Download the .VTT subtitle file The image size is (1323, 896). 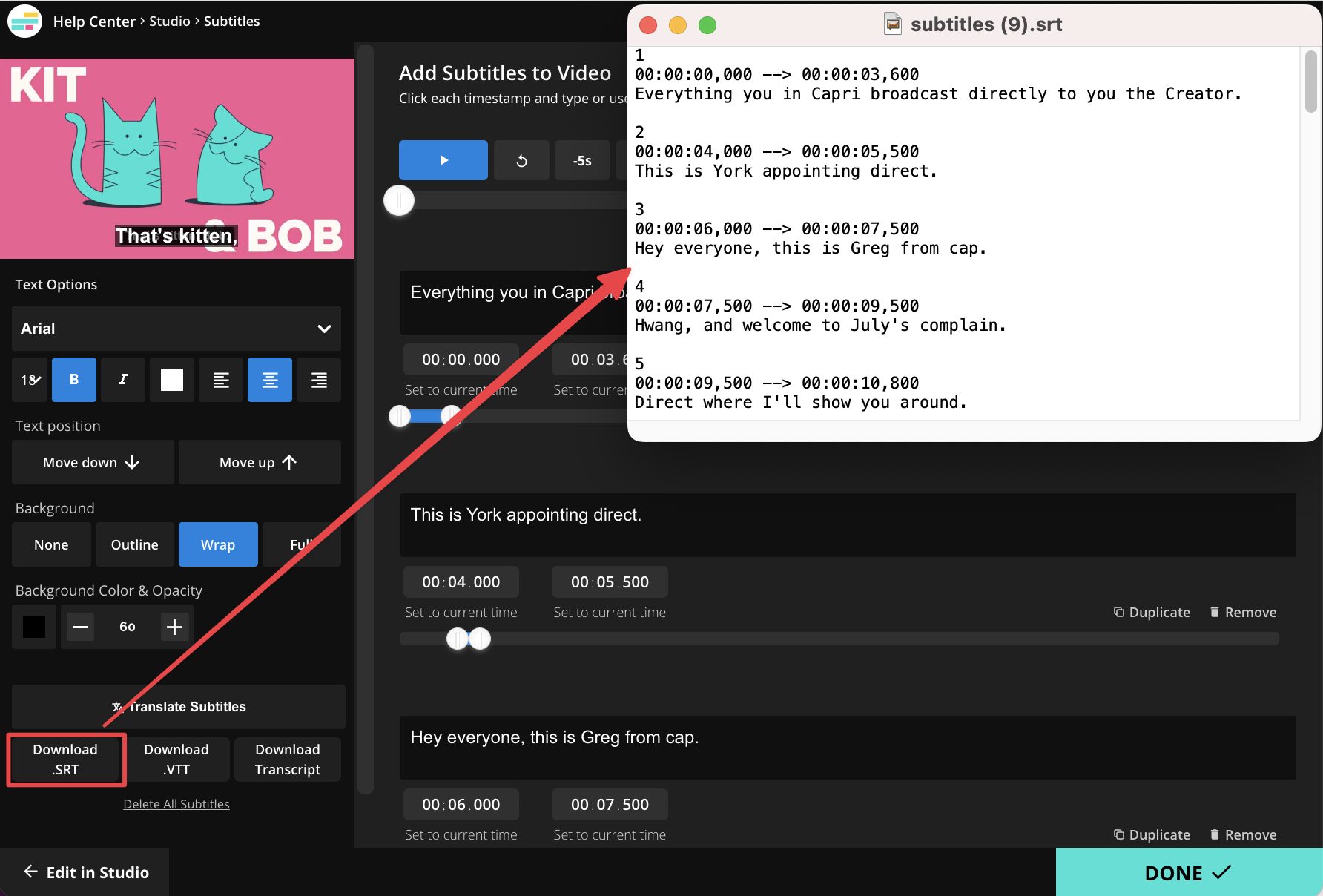176,759
